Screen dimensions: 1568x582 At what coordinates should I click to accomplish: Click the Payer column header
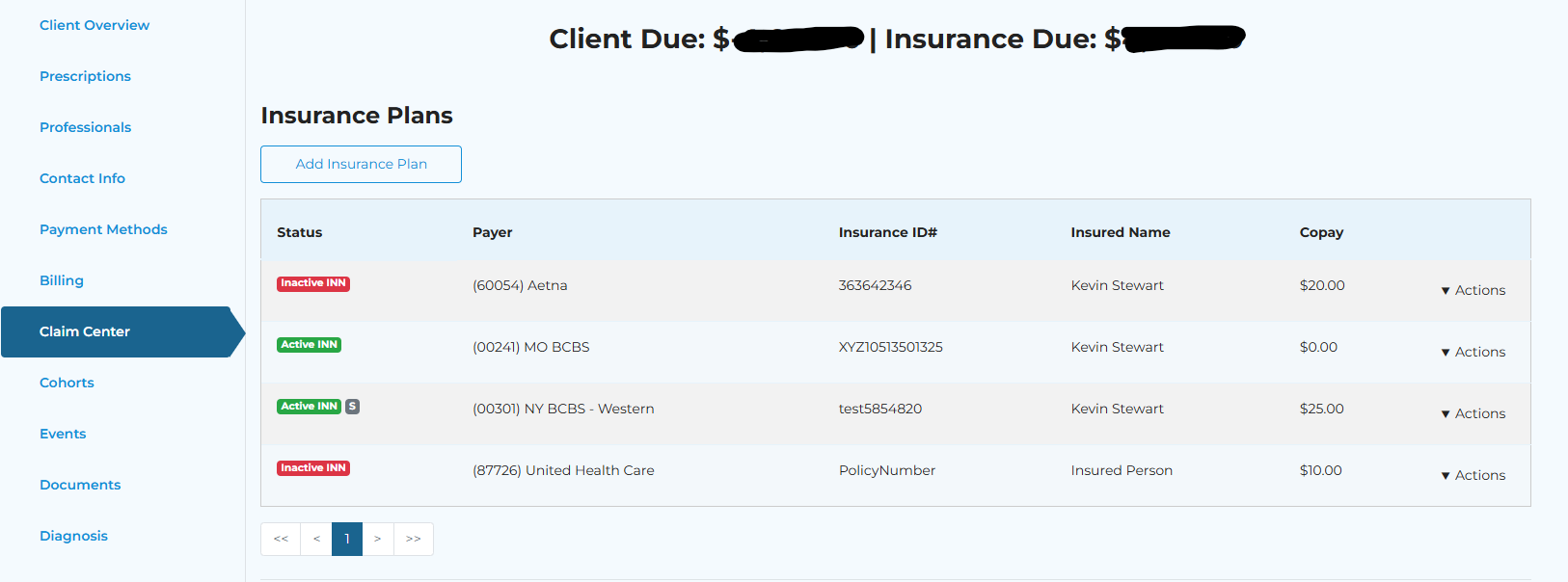tap(492, 232)
